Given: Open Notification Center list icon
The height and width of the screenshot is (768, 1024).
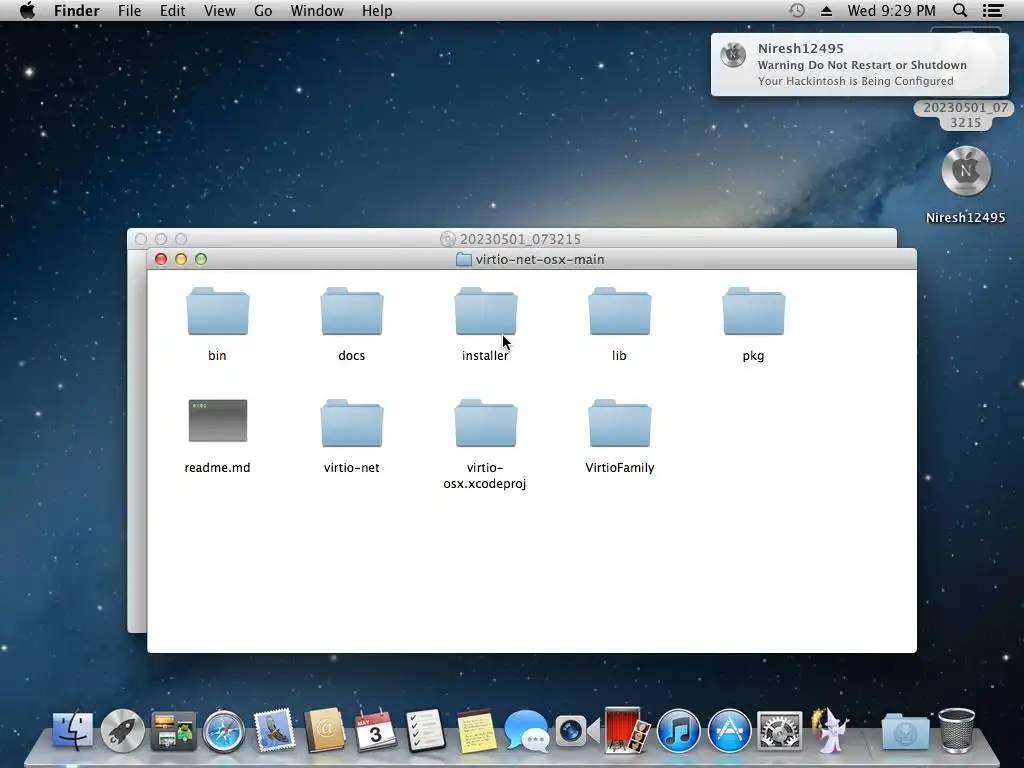Looking at the screenshot, I should pos(993,10).
